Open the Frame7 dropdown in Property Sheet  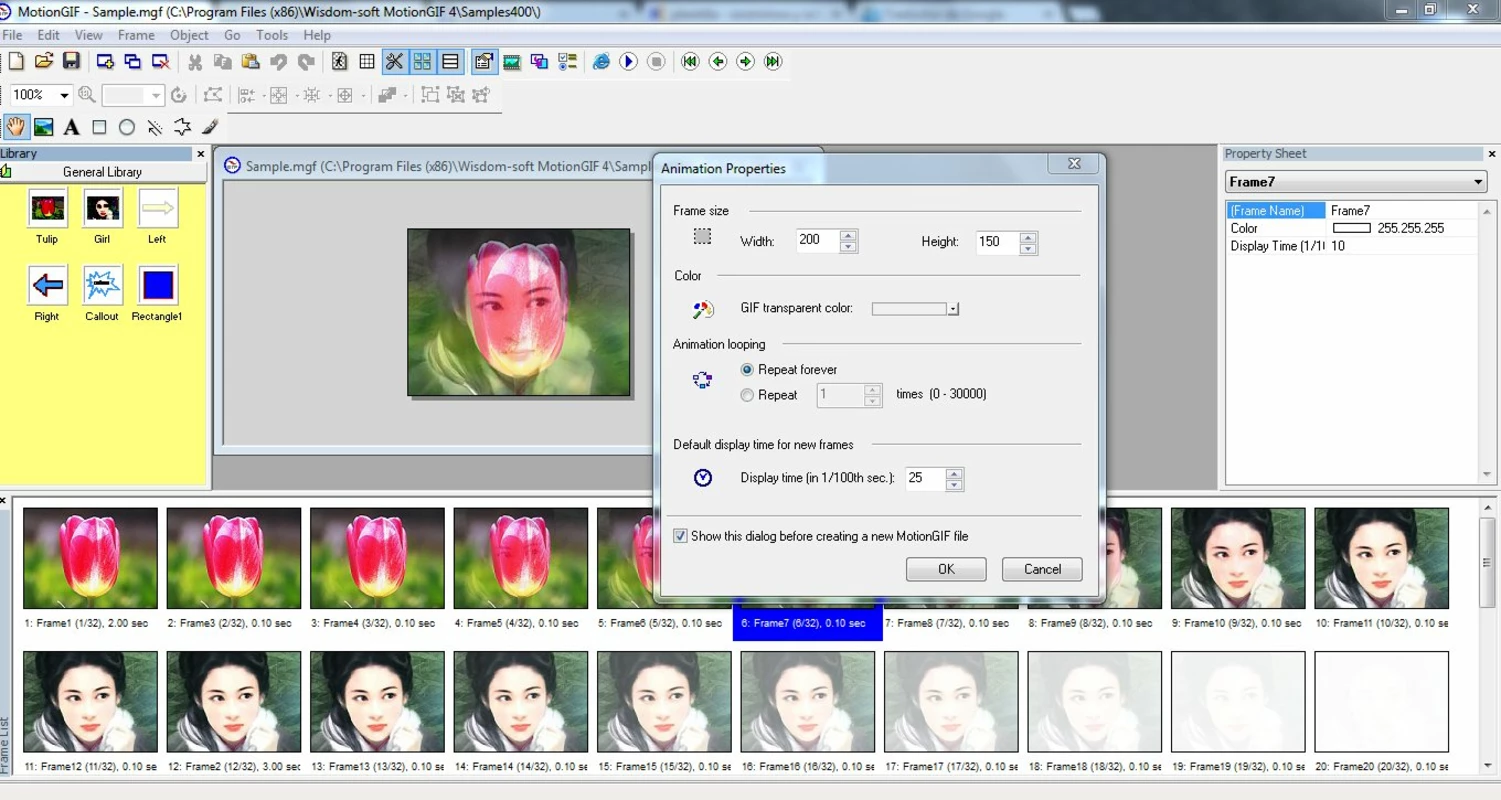pyautogui.click(x=1478, y=182)
